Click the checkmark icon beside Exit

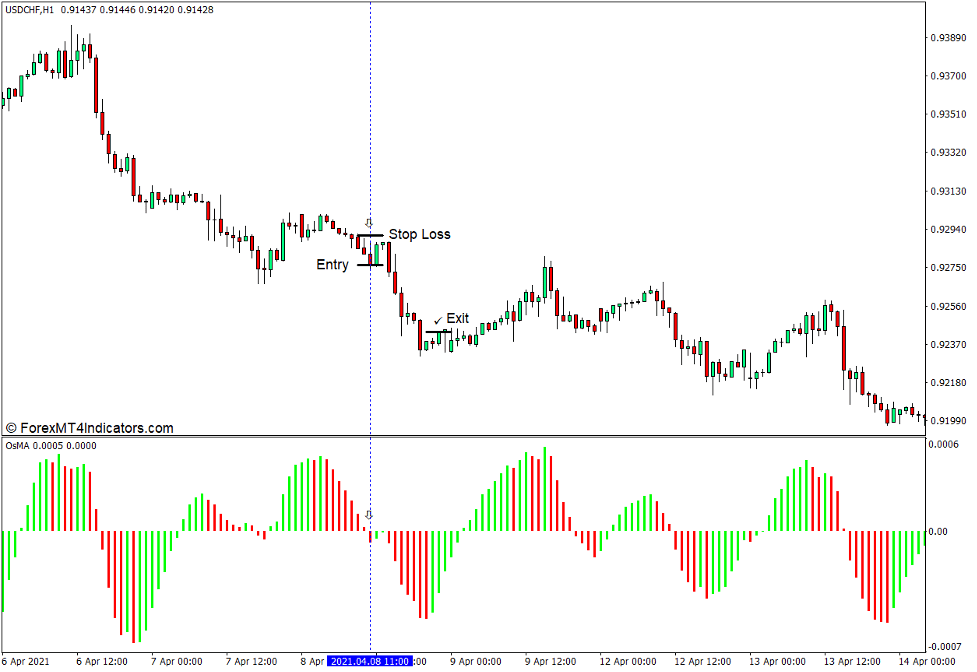click(437, 320)
